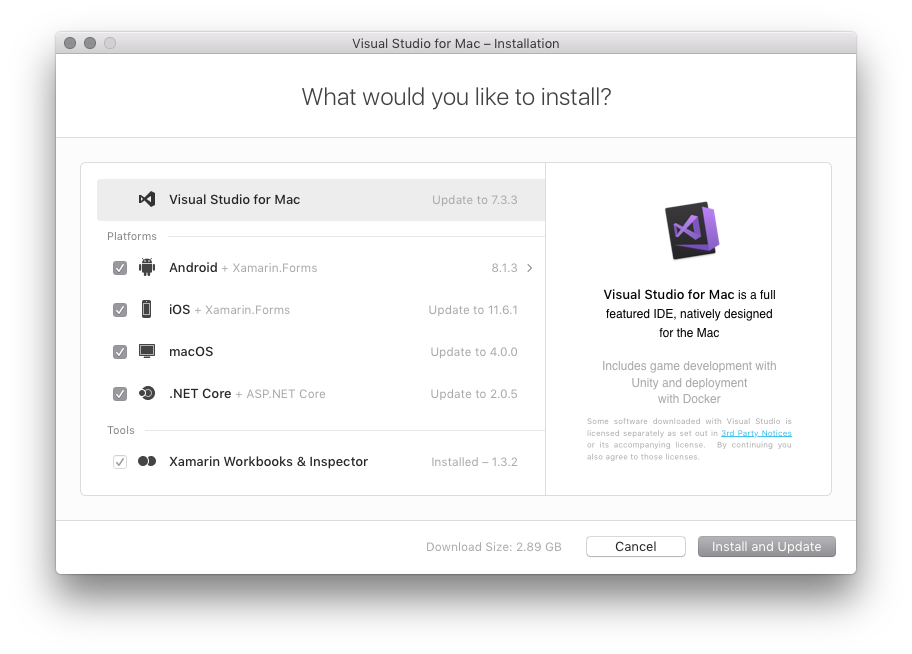The height and width of the screenshot is (654, 912).
Task: Click Xamarin Workbooks & Inspector label
Action: pos(269,461)
